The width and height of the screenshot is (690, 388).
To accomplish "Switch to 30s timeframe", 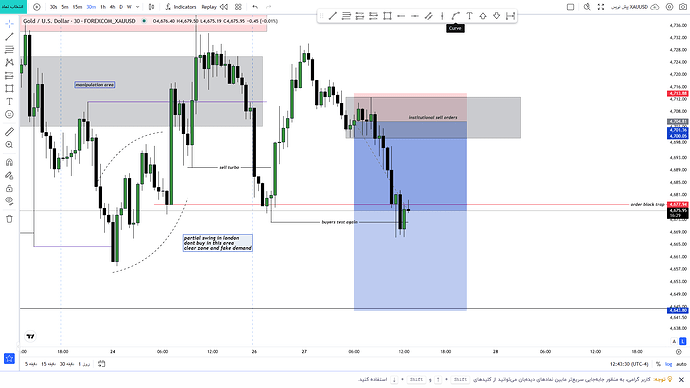I will click(53, 7).
